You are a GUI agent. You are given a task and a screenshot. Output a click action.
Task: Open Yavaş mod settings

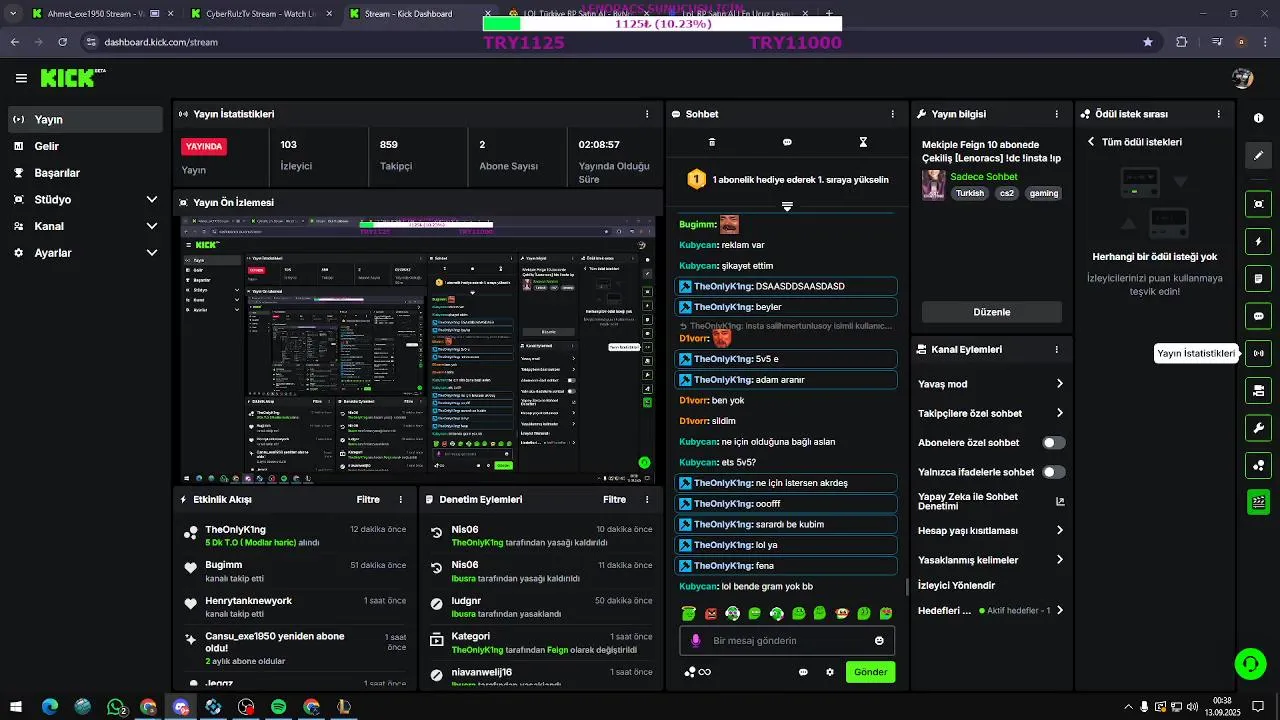[x=991, y=384]
